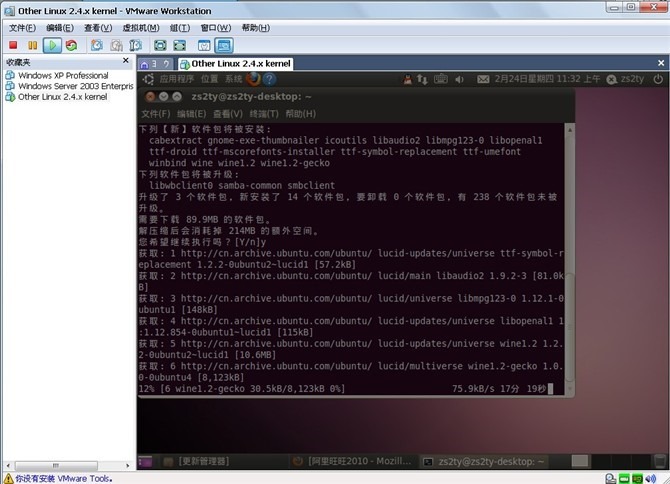Image resolution: width=670 pixels, height=484 pixels.
Task: Open the terminal 帮助(H) menu
Action: click(300, 114)
